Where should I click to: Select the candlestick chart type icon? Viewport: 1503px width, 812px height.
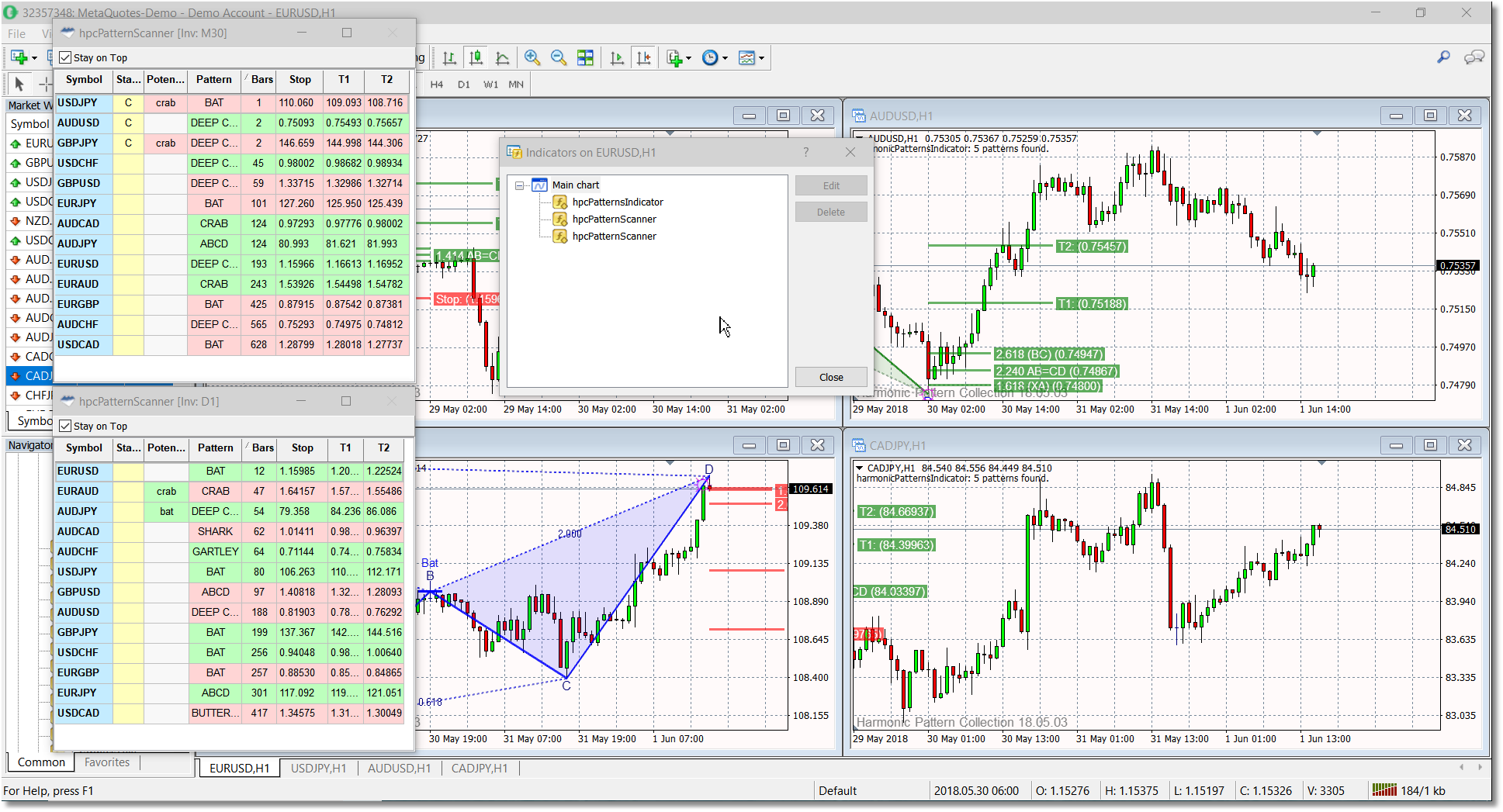pos(476,57)
